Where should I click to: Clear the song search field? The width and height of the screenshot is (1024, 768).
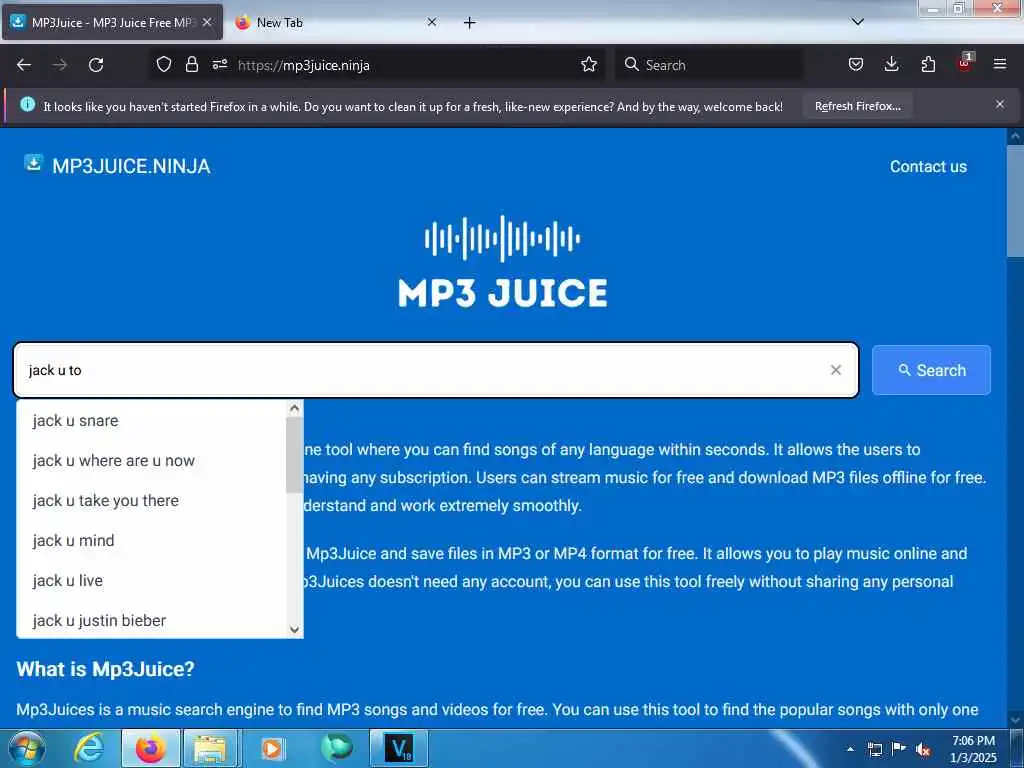coord(836,370)
